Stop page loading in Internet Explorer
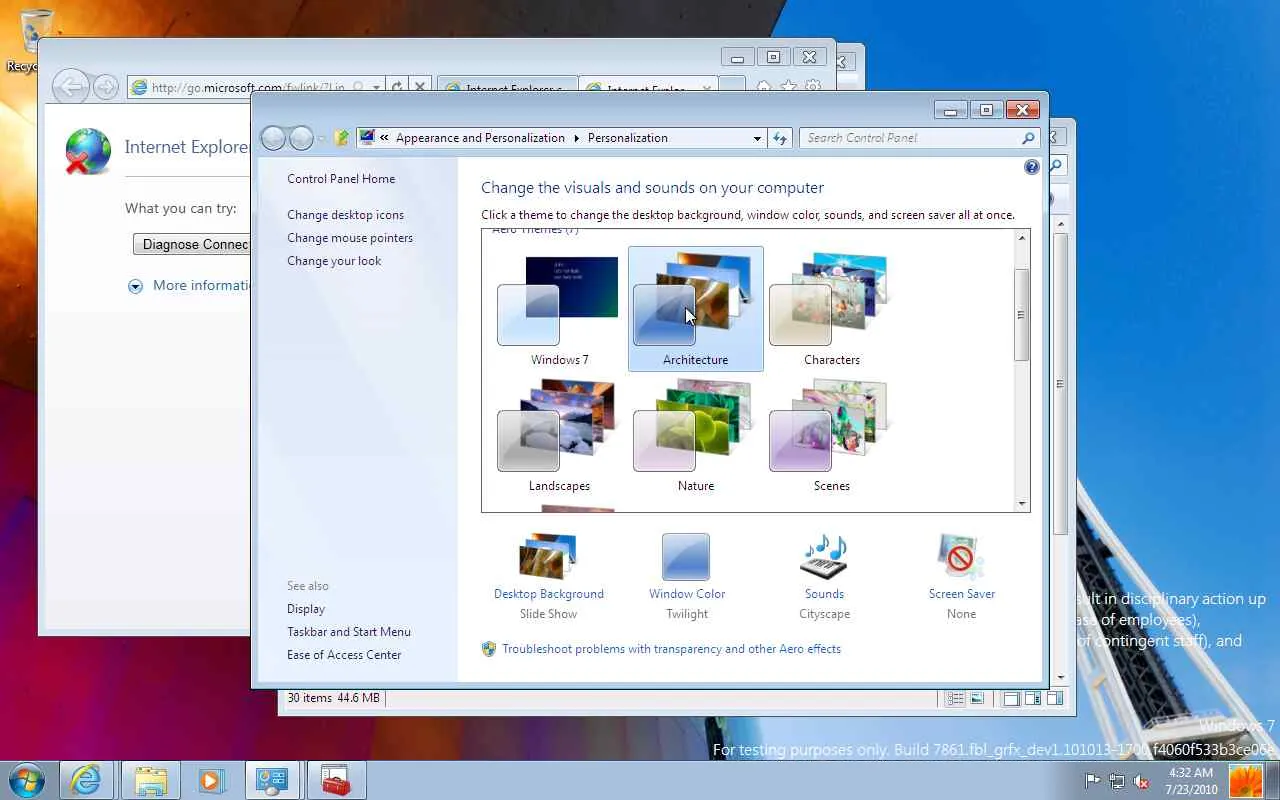Viewport: 1280px width, 800px height. point(420,87)
